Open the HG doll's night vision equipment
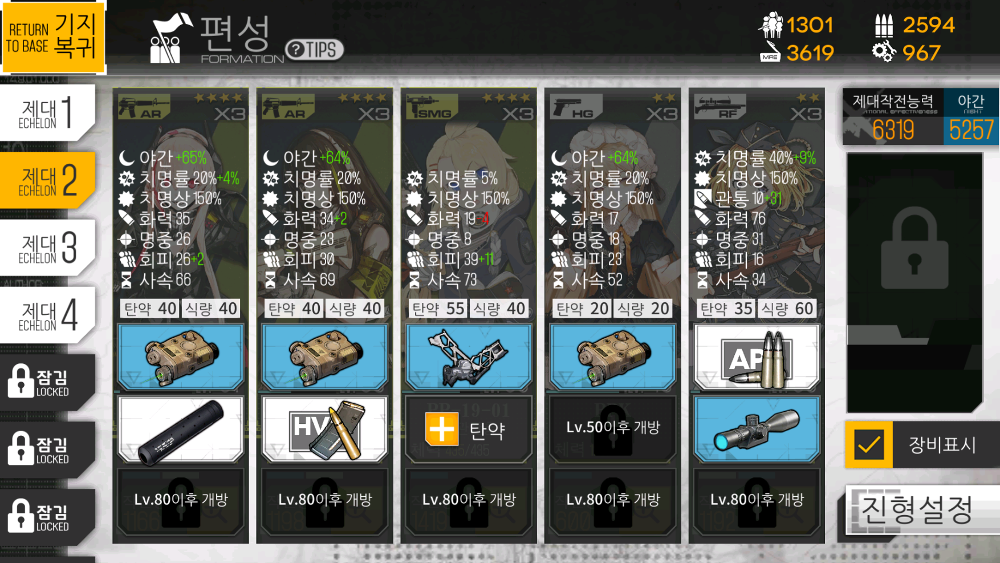 click(612, 358)
